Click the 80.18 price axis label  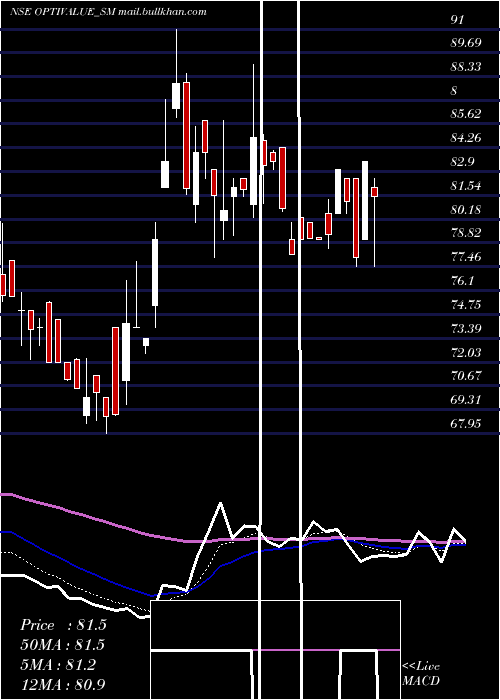466,209
